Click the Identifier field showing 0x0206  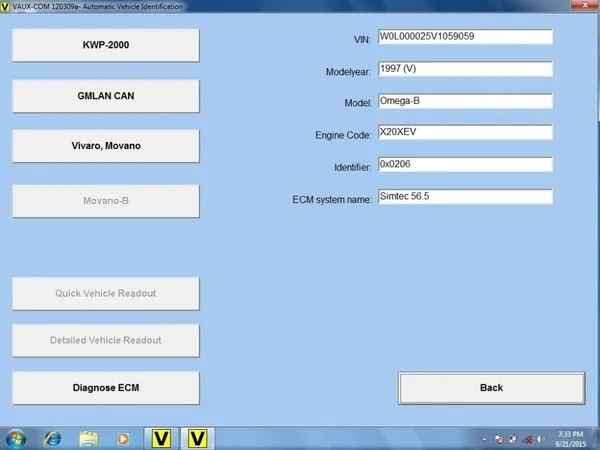(x=464, y=165)
